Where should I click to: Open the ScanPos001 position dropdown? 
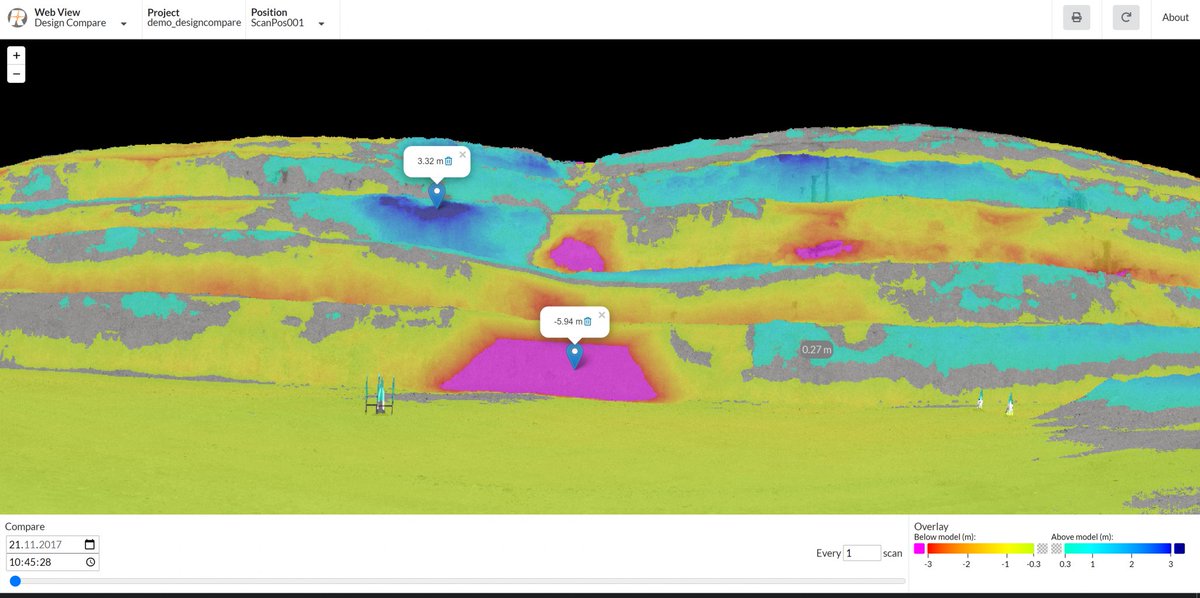[320, 21]
